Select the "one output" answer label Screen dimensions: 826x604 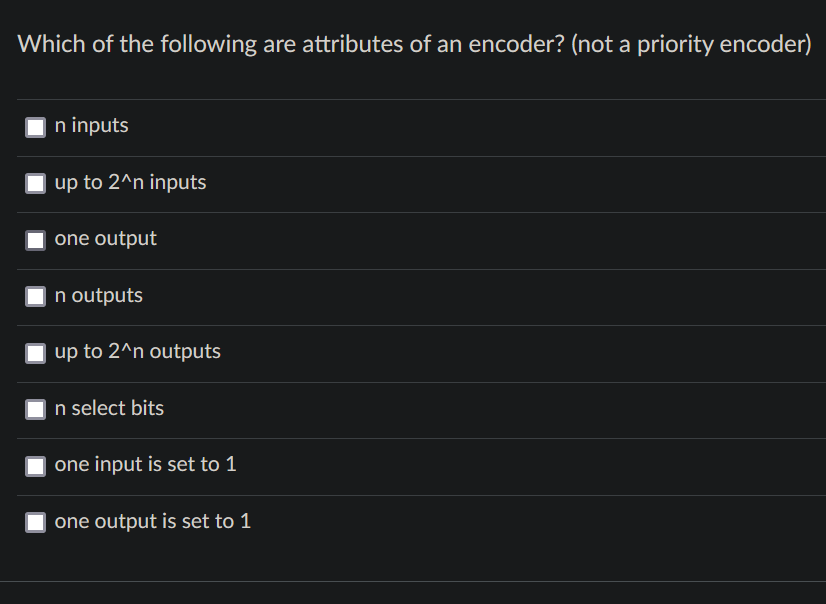click(105, 239)
